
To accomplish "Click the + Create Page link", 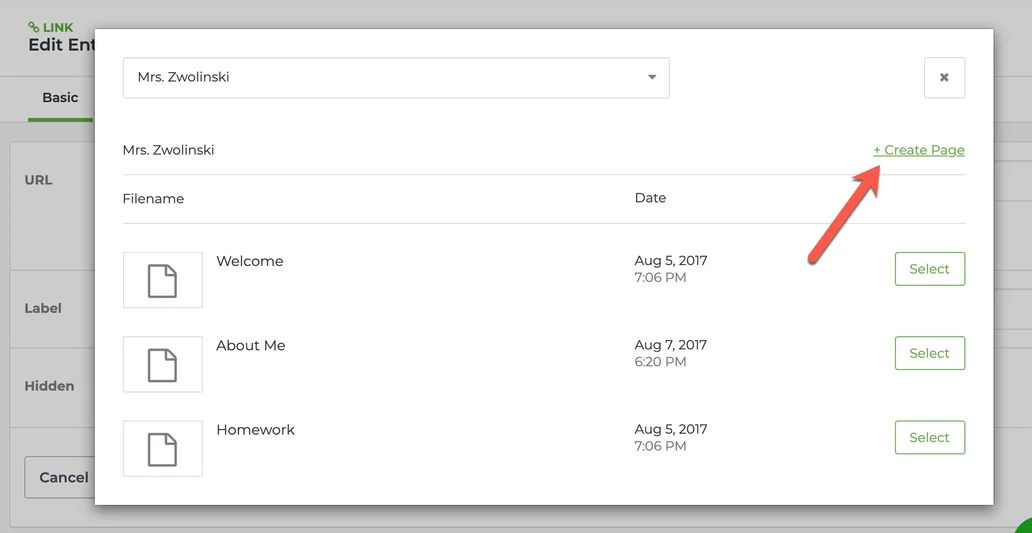I will pos(918,150).
